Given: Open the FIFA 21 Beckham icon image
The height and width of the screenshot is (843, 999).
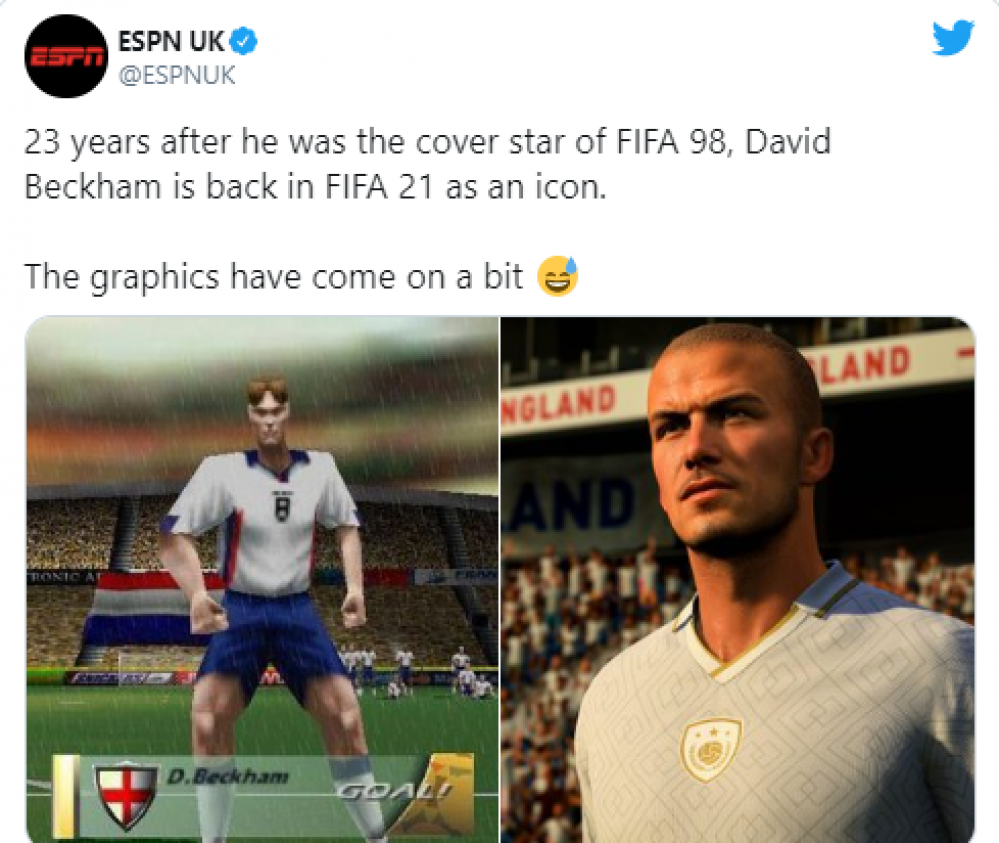Looking at the screenshot, I should [x=738, y=579].
